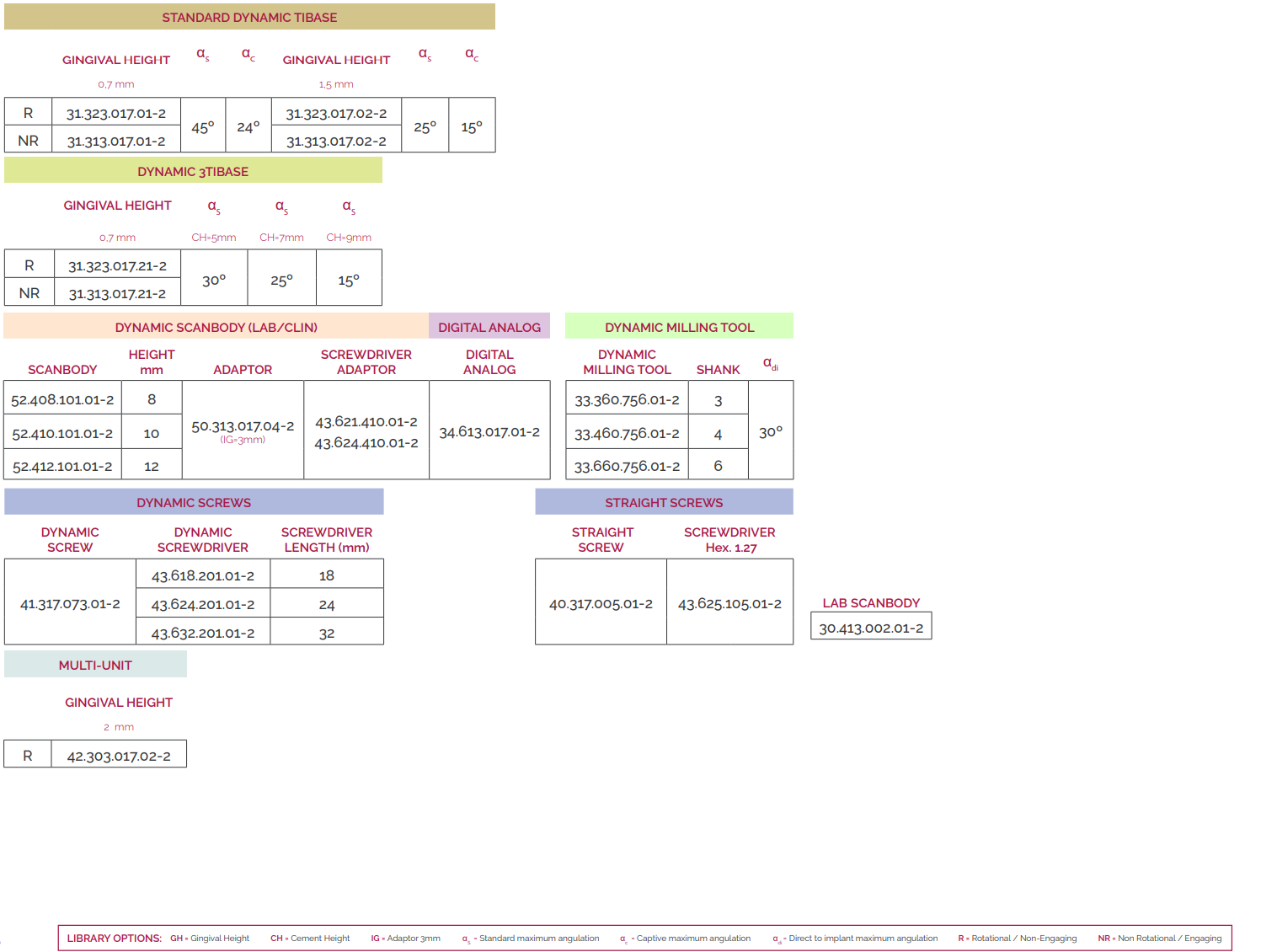Click milling tool code 33.460.756.01-2
This screenshot has width=1261, height=952.
coord(627,433)
